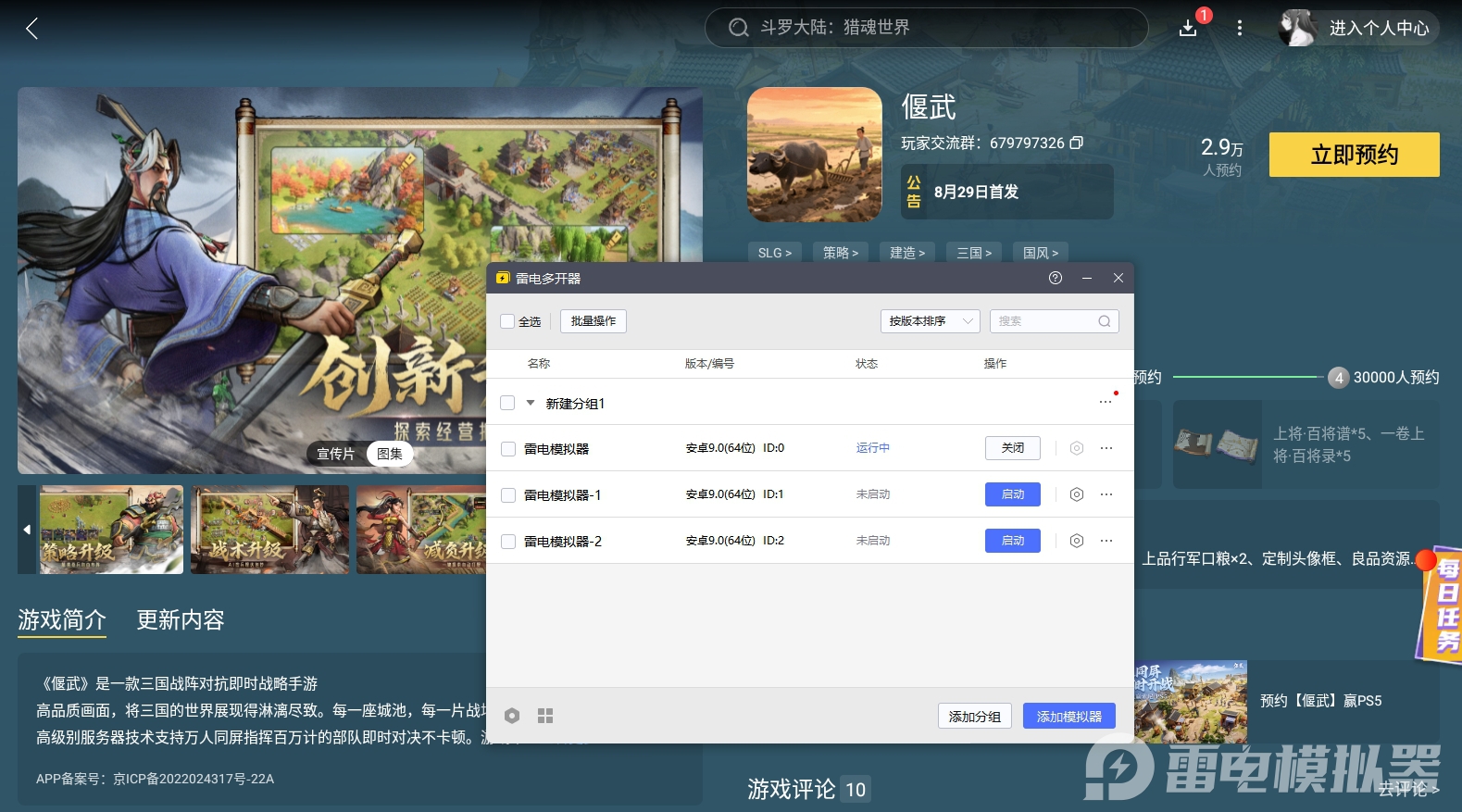The height and width of the screenshot is (812, 1462).
Task: Open the 按版本排序 sort dropdown
Action: (930, 321)
